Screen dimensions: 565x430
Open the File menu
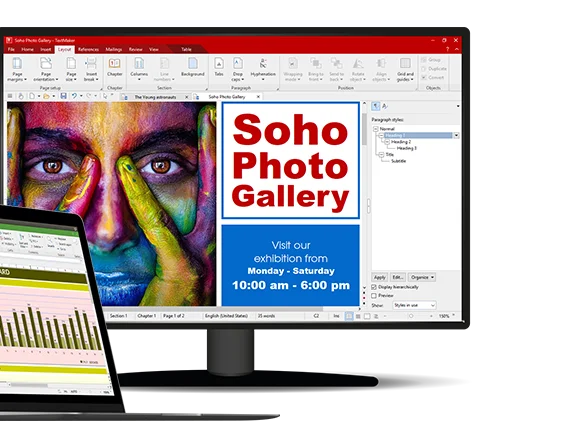point(11,49)
